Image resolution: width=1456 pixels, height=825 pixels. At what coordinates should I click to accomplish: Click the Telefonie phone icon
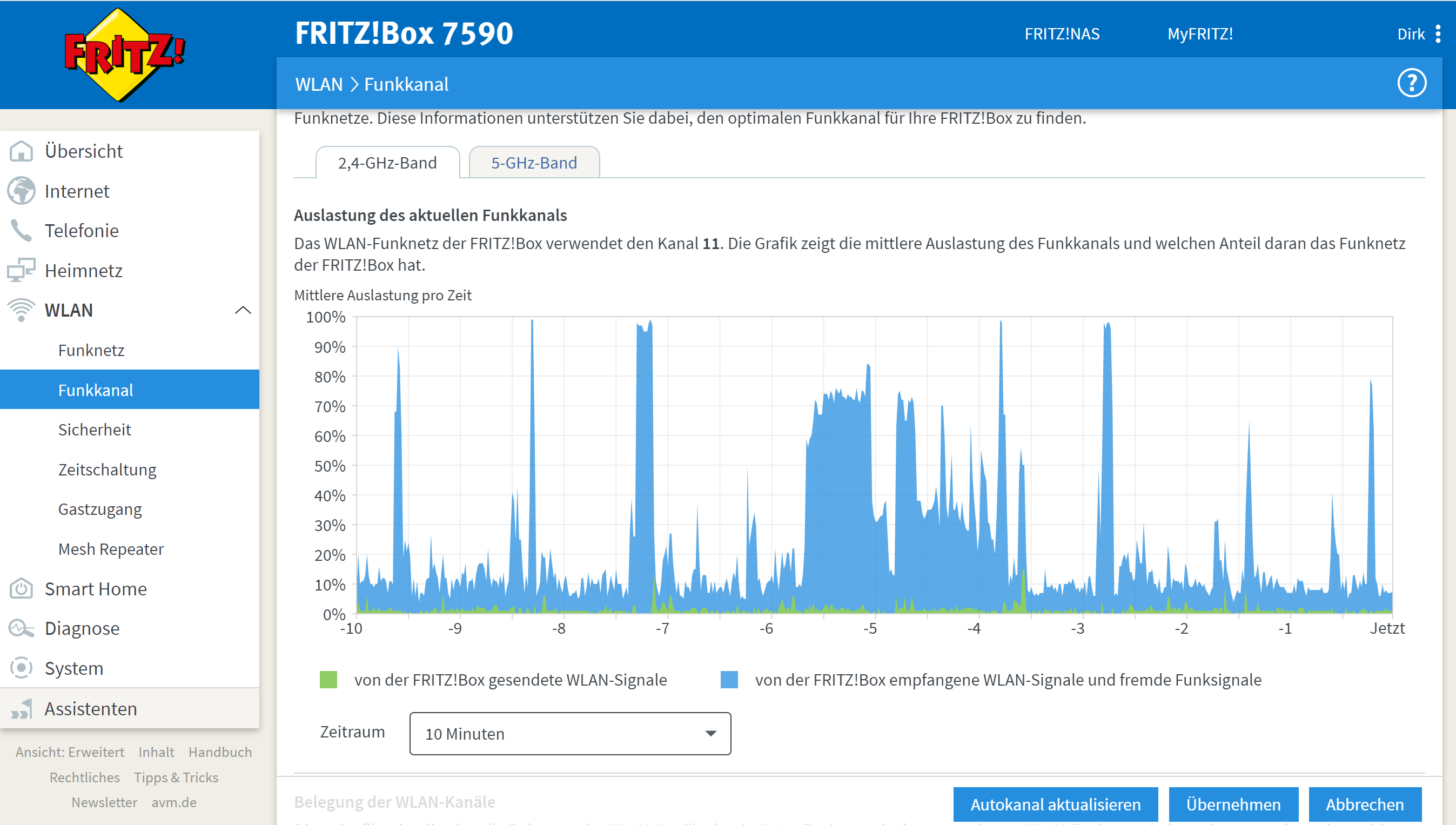click(22, 231)
